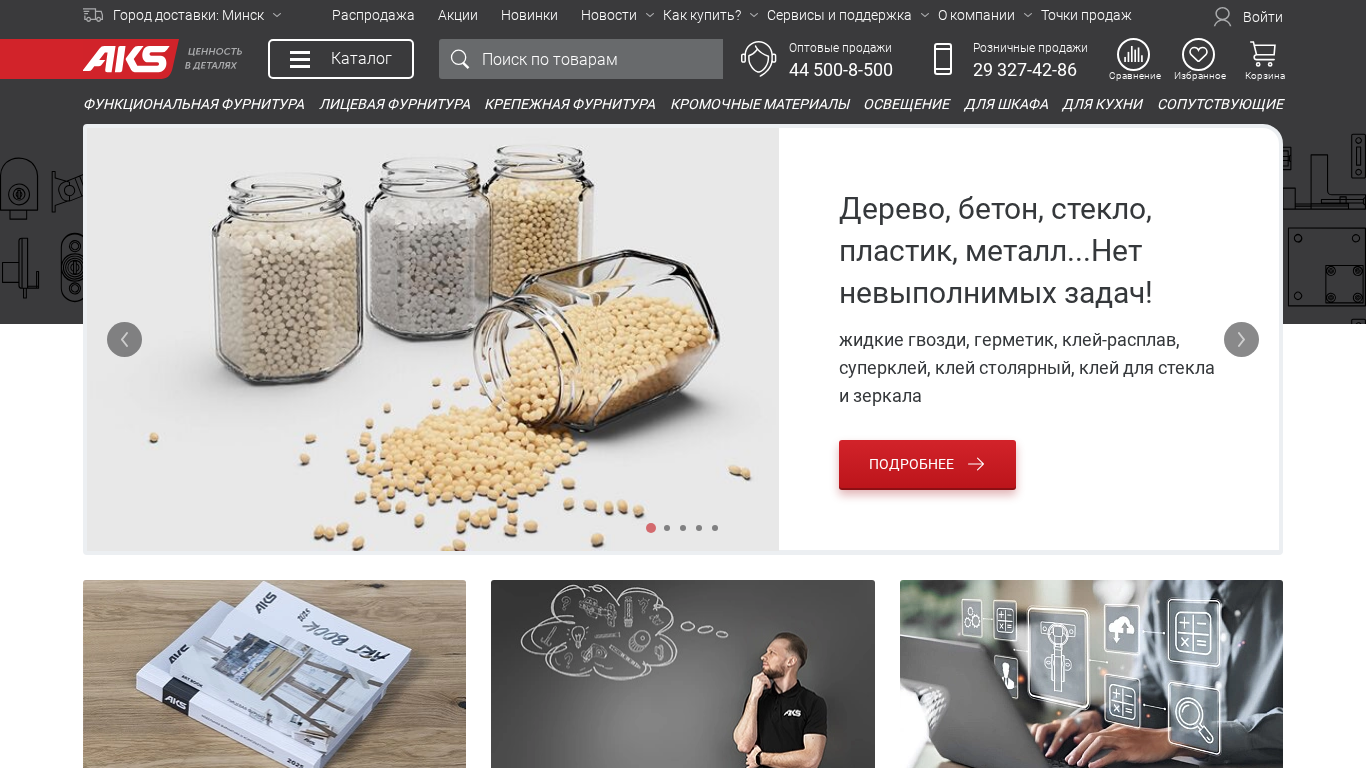This screenshot has height=768, width=1366.
Task: Click the delivery truck icon
Action: 93,15
